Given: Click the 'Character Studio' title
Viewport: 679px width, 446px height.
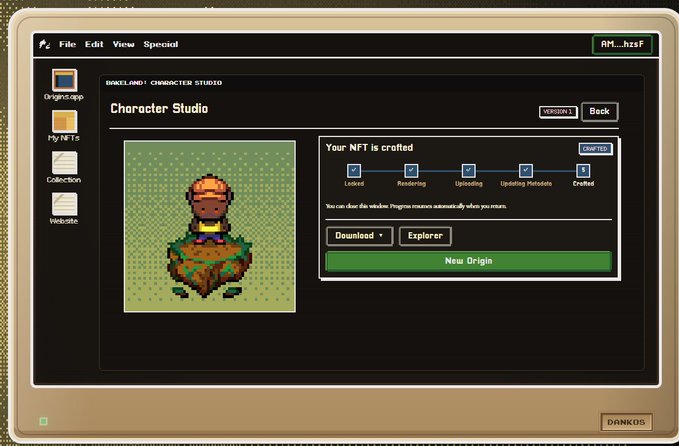Looking at the screenshot, I should pyautogui.click(x=159, y=108).
